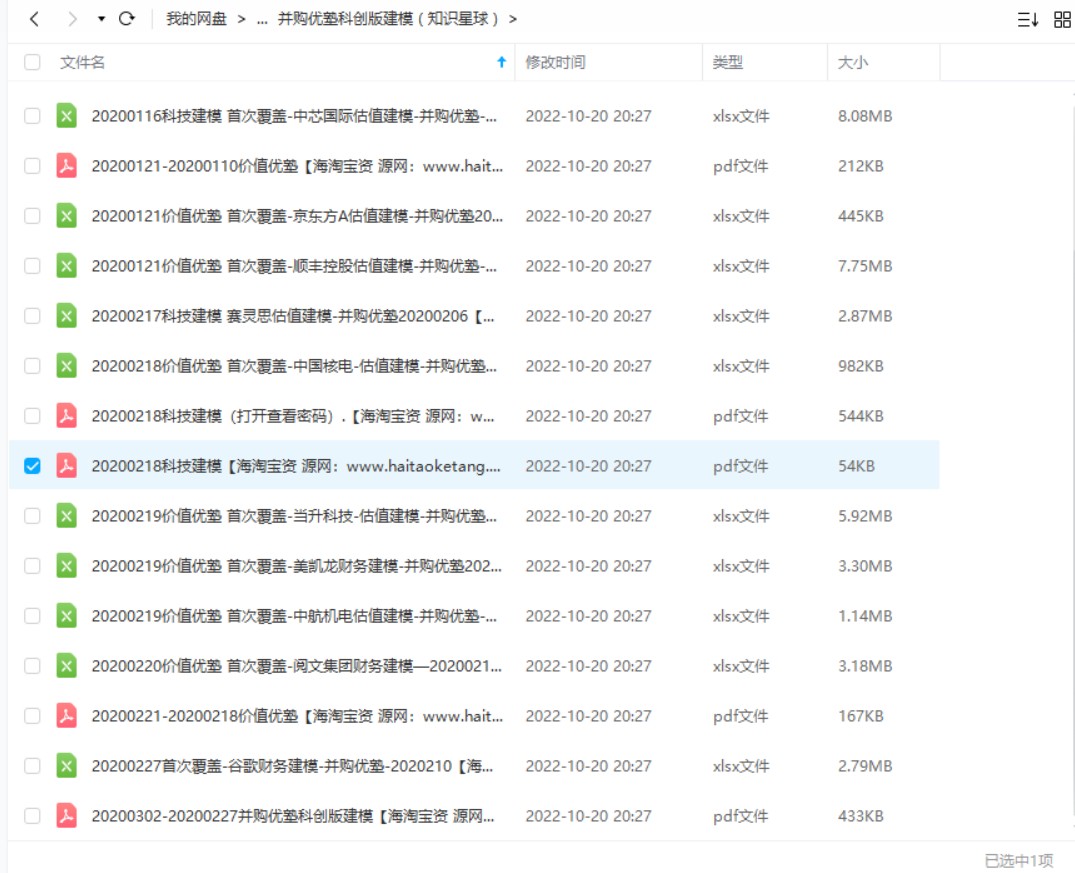Check the 赛灵思估值建模 file checkbox

[x=32, y=316]
